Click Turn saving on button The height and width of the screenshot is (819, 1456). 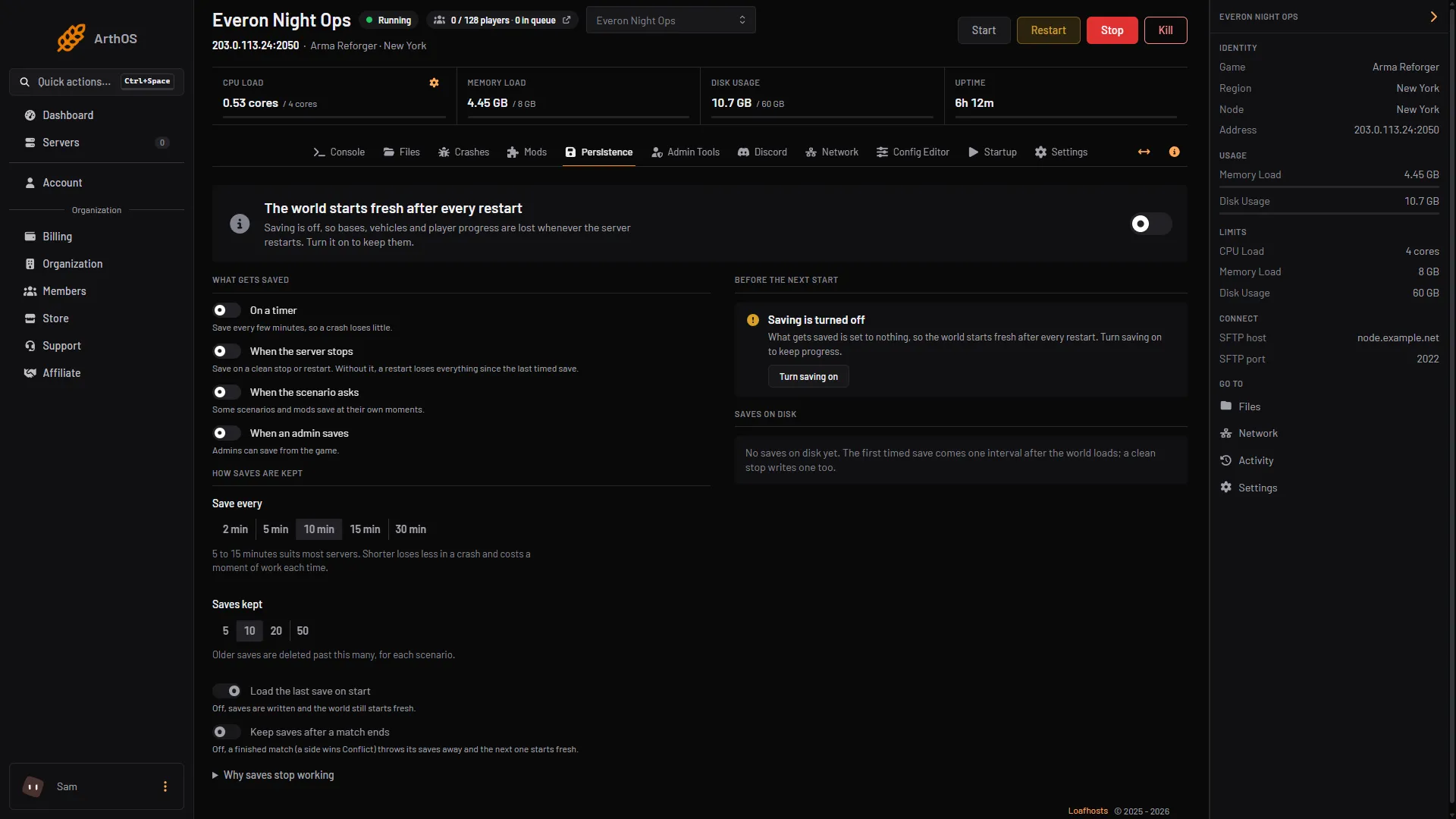click(808, 376)
